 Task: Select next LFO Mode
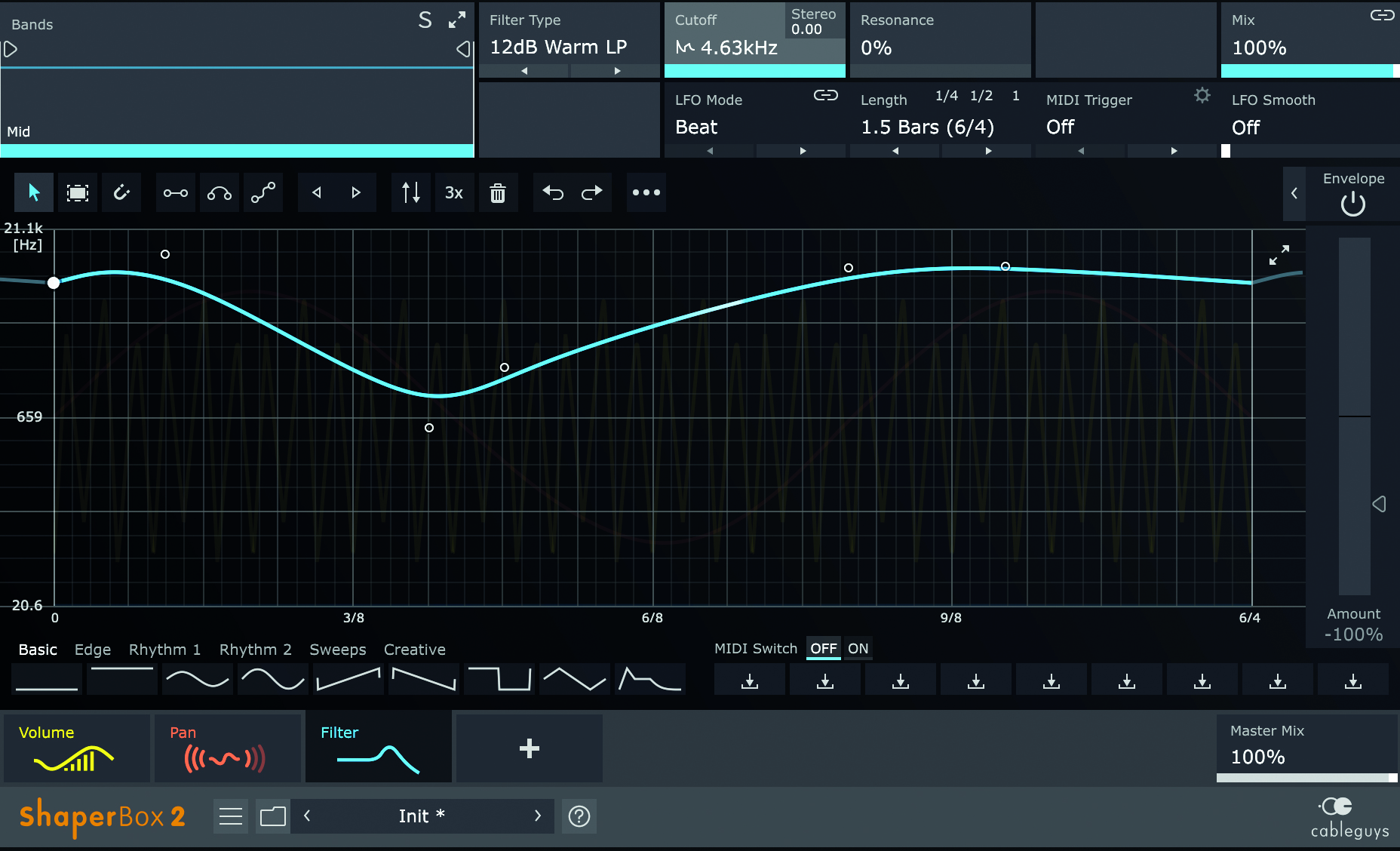[803, 151]
